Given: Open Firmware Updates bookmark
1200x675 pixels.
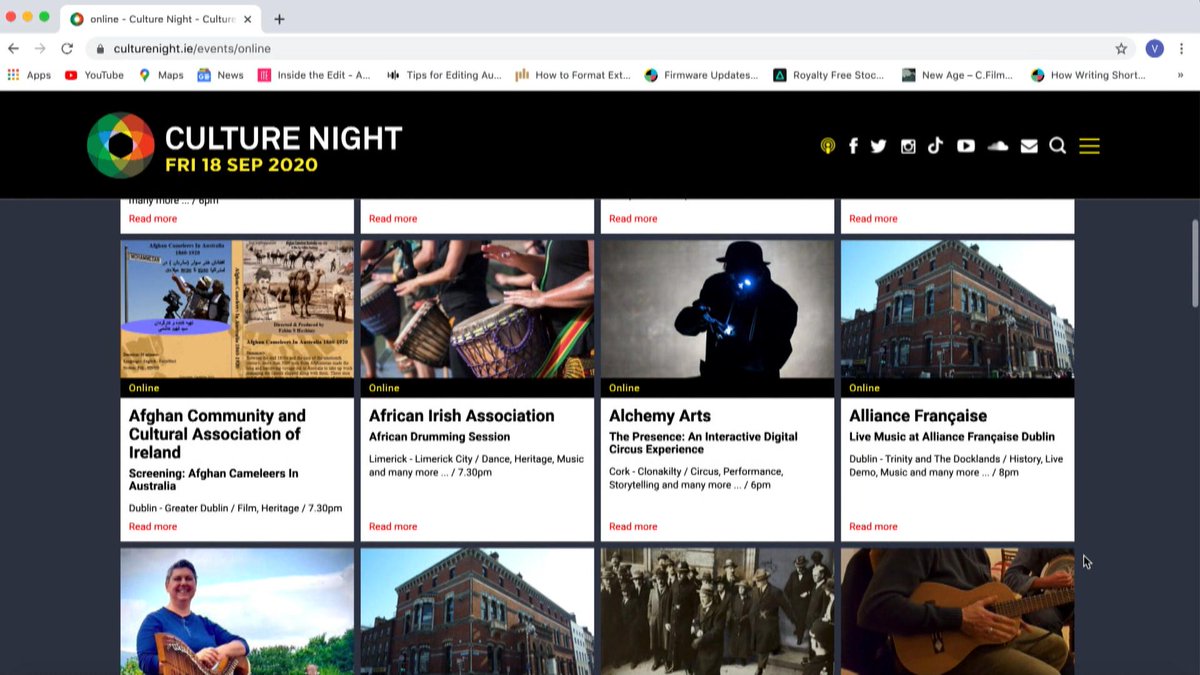Looking at the screenshot, I should (702, 75).
